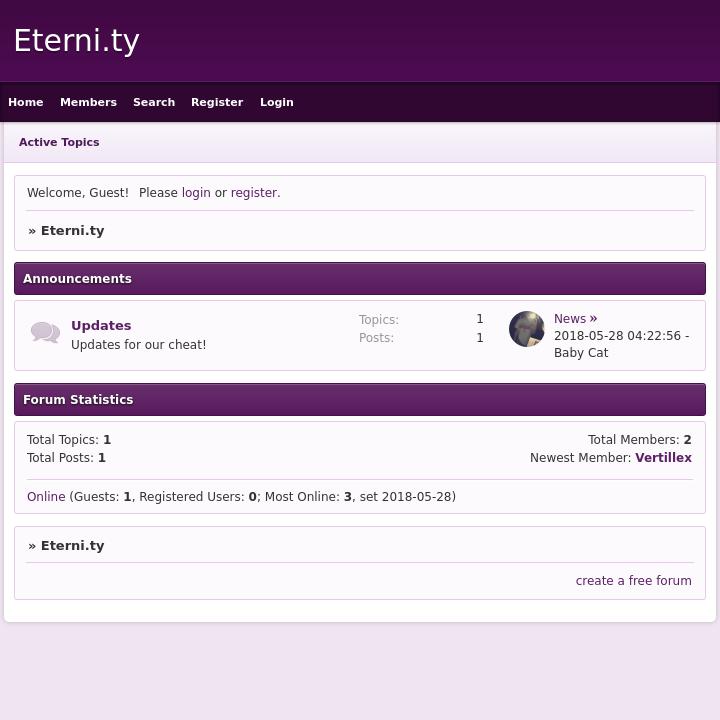Click the Online users link

coord(46,497)
